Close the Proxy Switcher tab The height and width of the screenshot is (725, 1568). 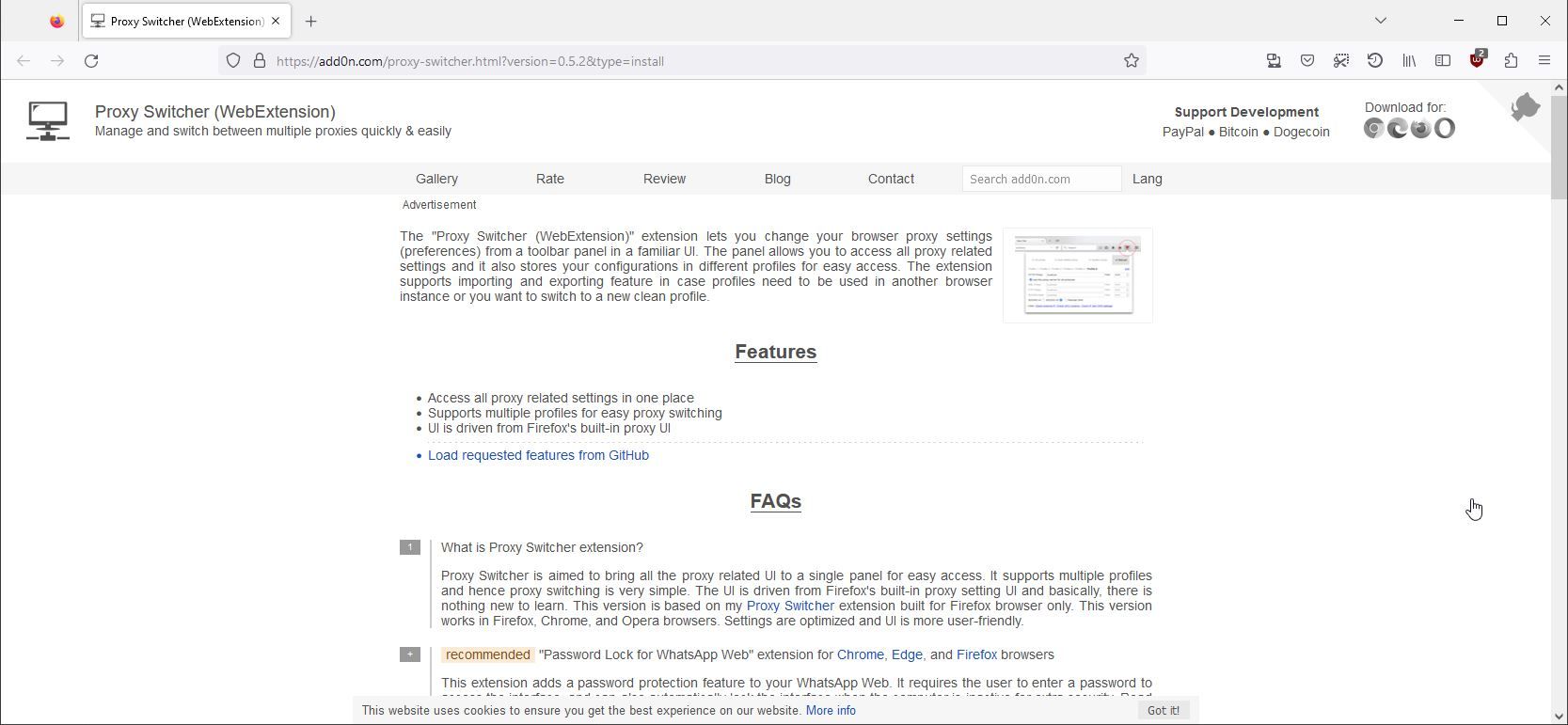coord(276,21)
